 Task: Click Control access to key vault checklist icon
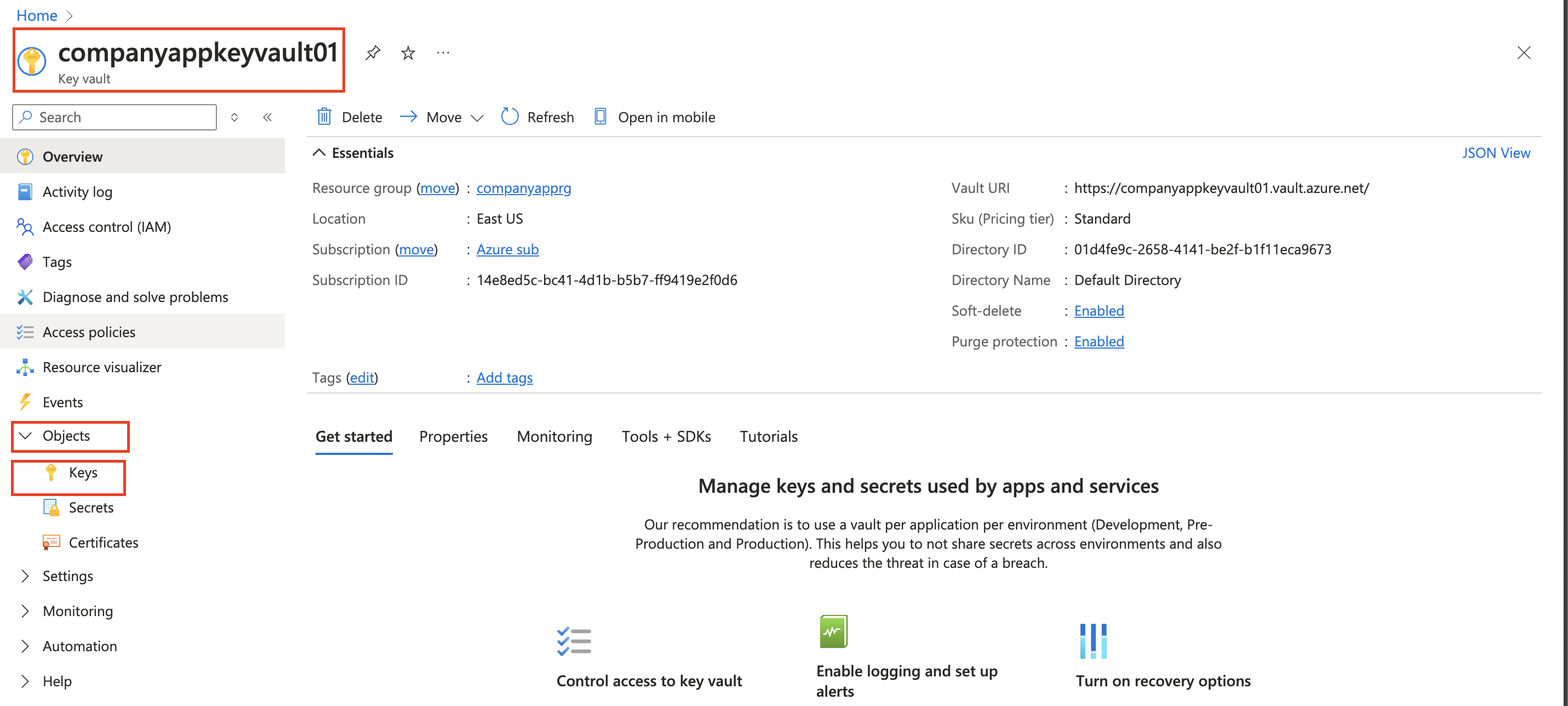[x=574, y=641]
